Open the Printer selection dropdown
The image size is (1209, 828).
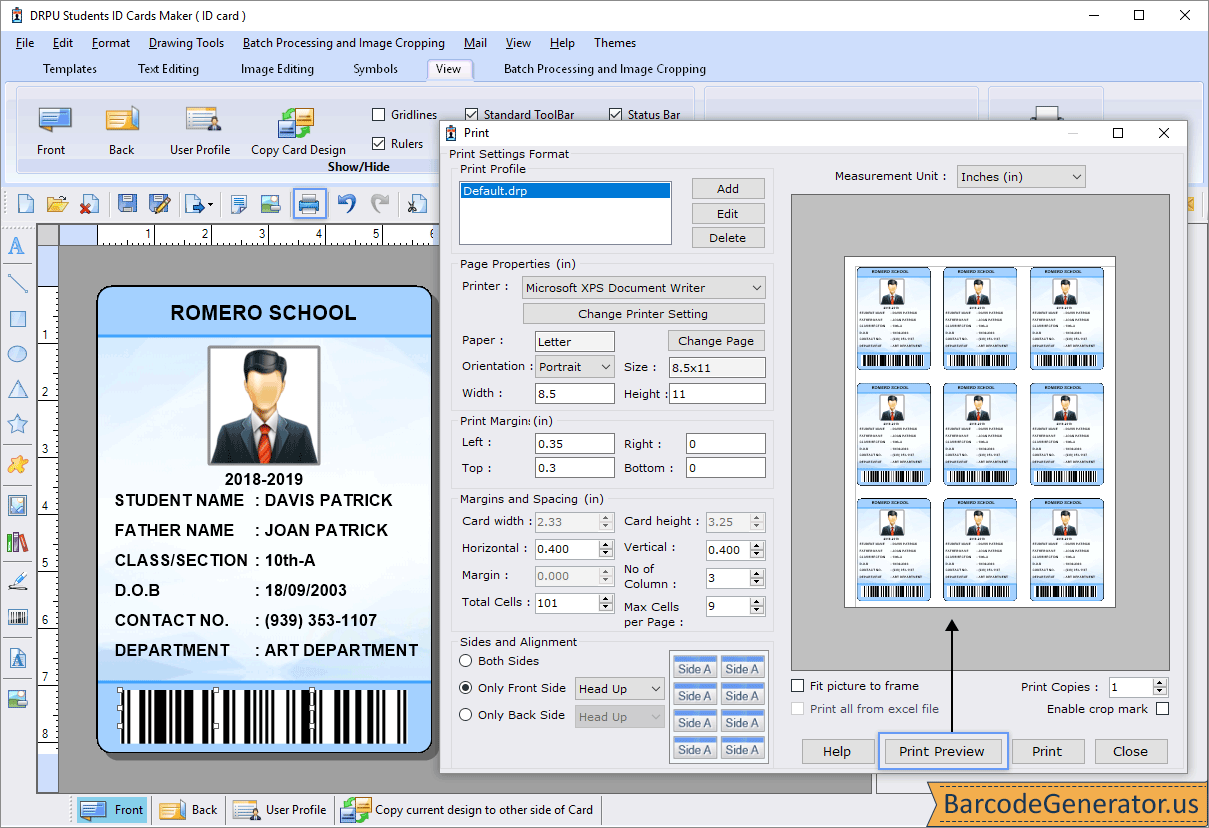(x=643, y=287)
